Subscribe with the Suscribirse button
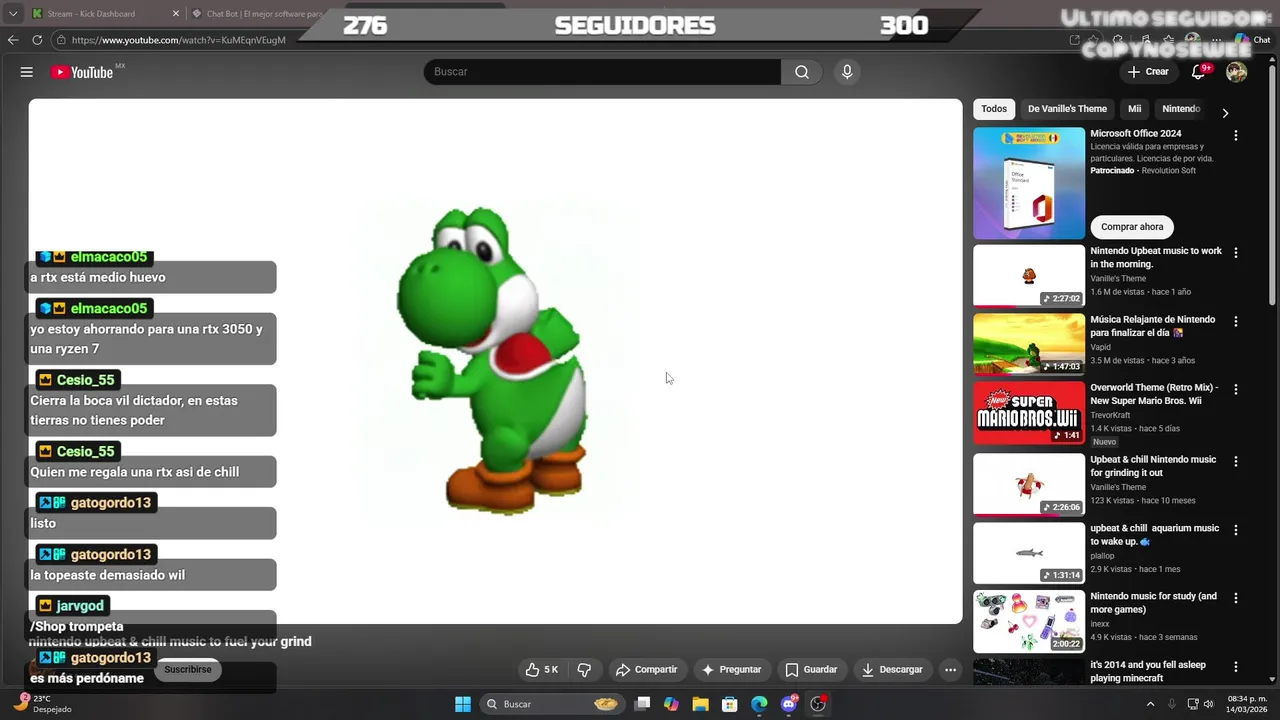Viewport: 1280px width, 720px height. tap(188, 670)
